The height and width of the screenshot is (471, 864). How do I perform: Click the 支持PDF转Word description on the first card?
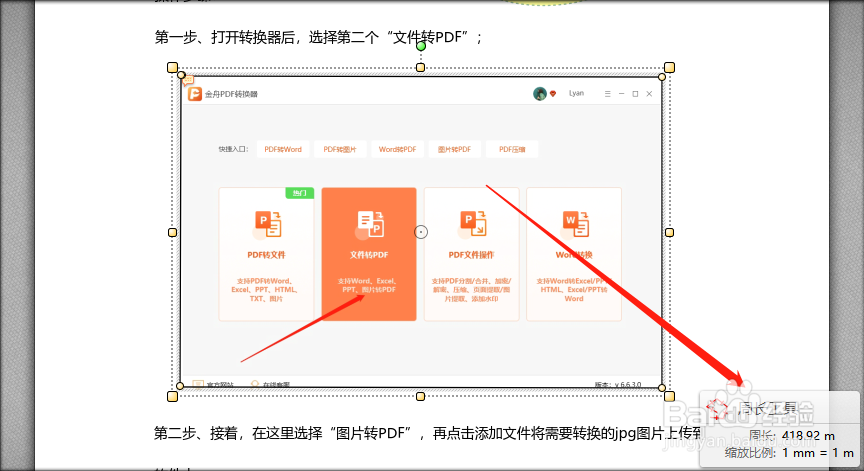pos(266,290)
